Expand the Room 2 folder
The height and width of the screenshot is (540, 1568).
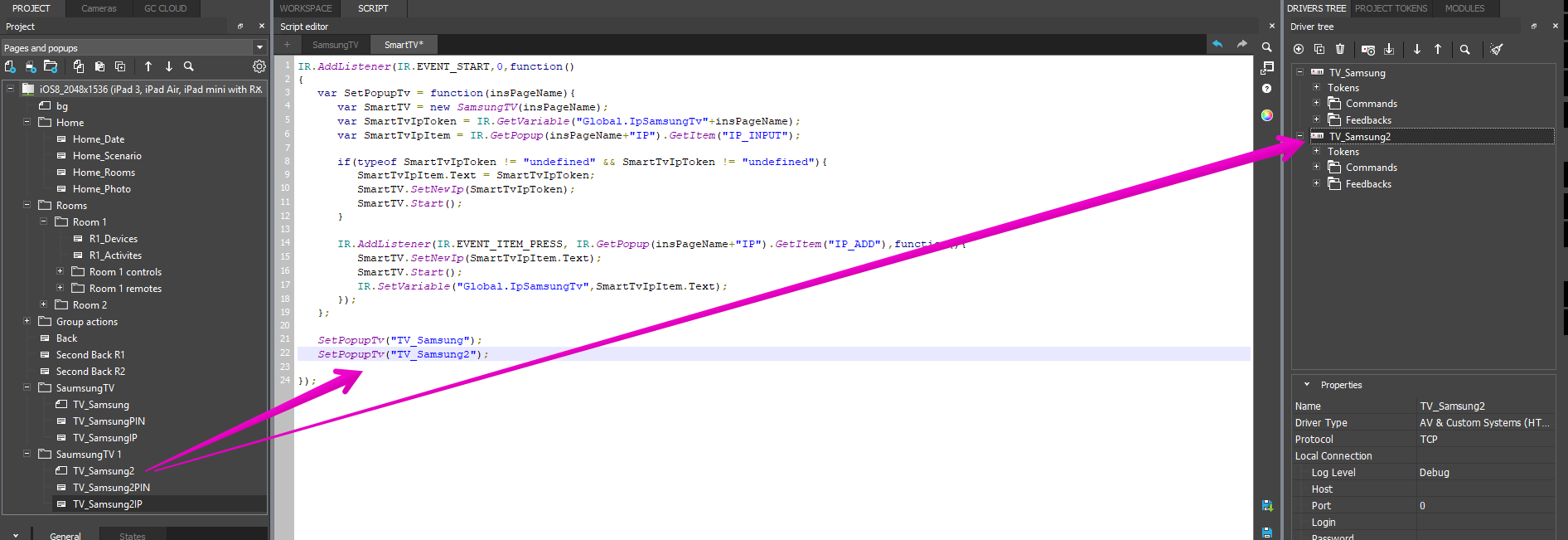point(44,304)
